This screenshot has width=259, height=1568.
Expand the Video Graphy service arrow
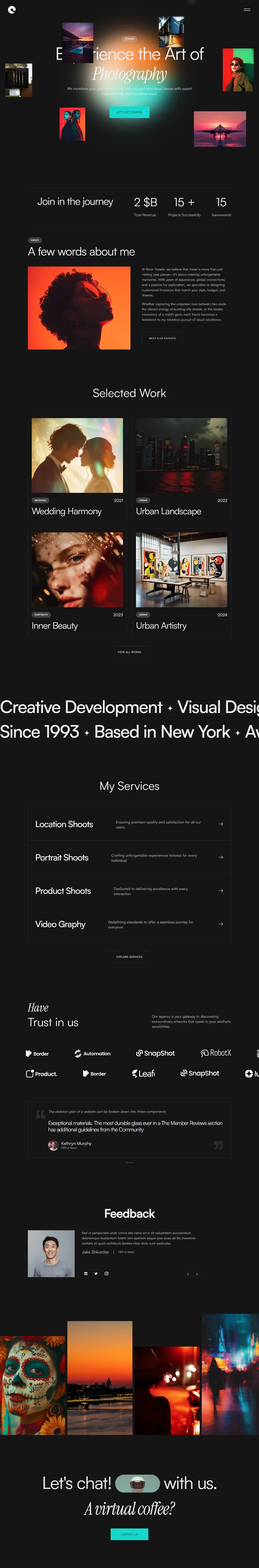pyautogui.click(x=221, y=924)
